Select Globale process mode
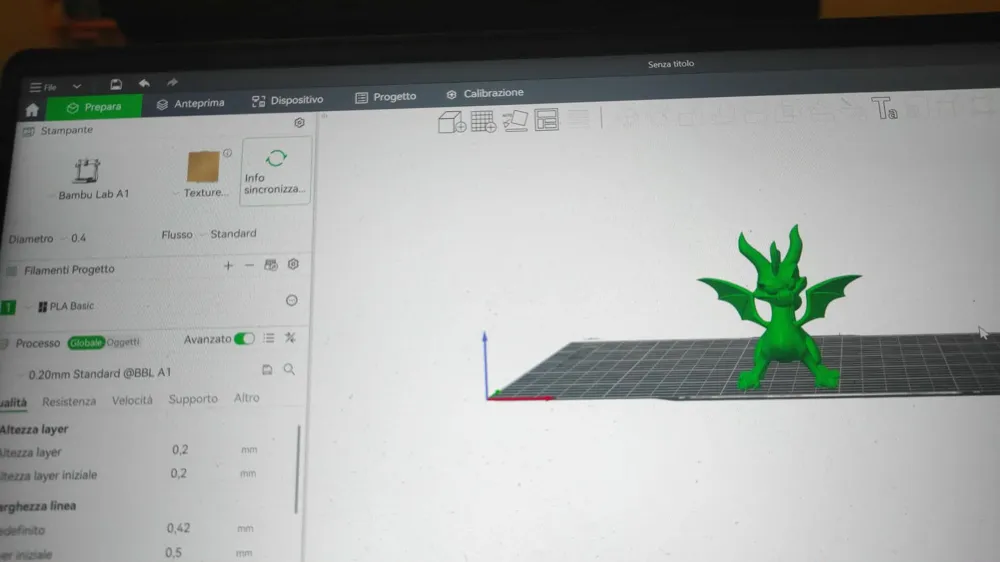1000x562 pixels. (86, 343)
